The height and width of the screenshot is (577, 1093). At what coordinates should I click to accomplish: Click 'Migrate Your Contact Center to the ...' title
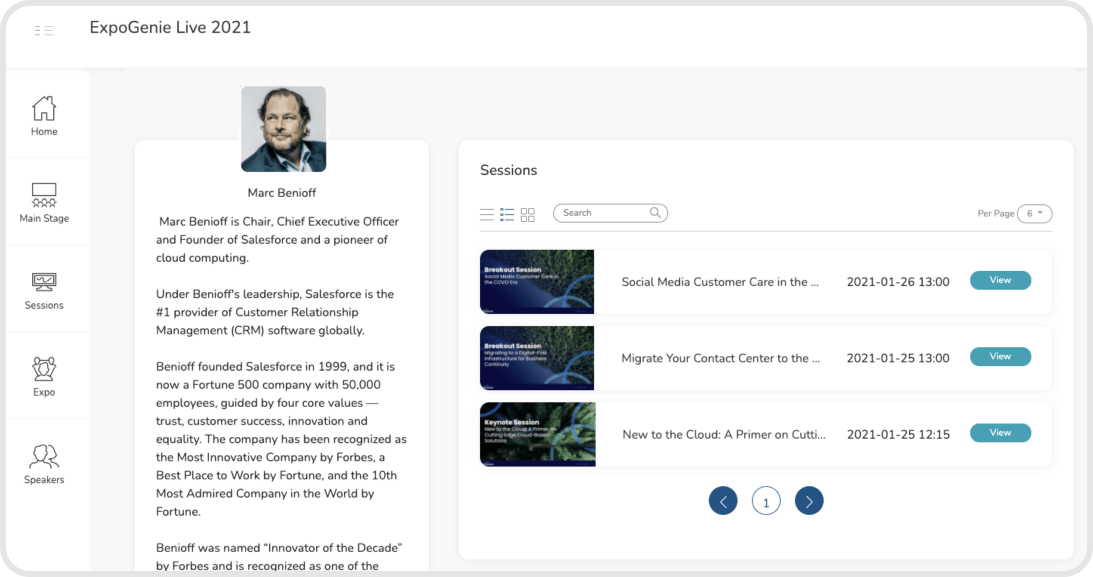721,358
